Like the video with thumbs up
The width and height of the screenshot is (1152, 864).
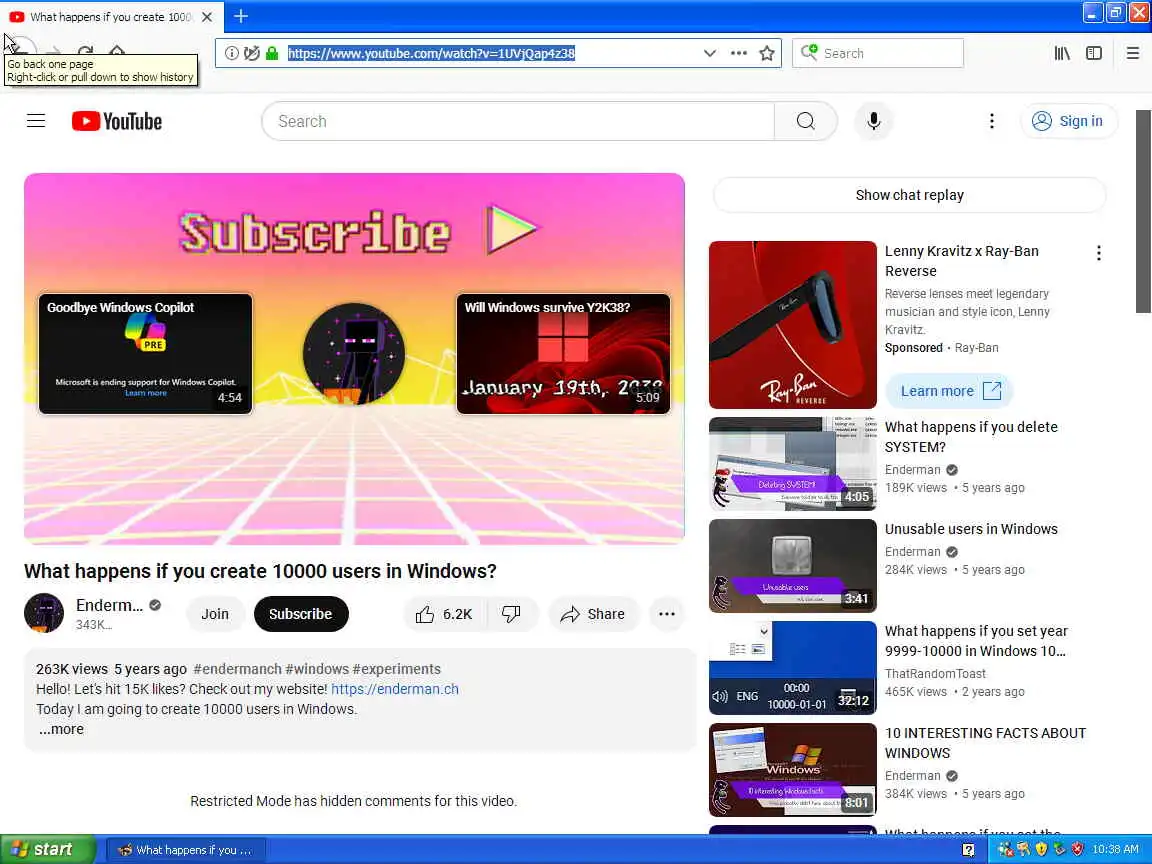tap(444, 614)
